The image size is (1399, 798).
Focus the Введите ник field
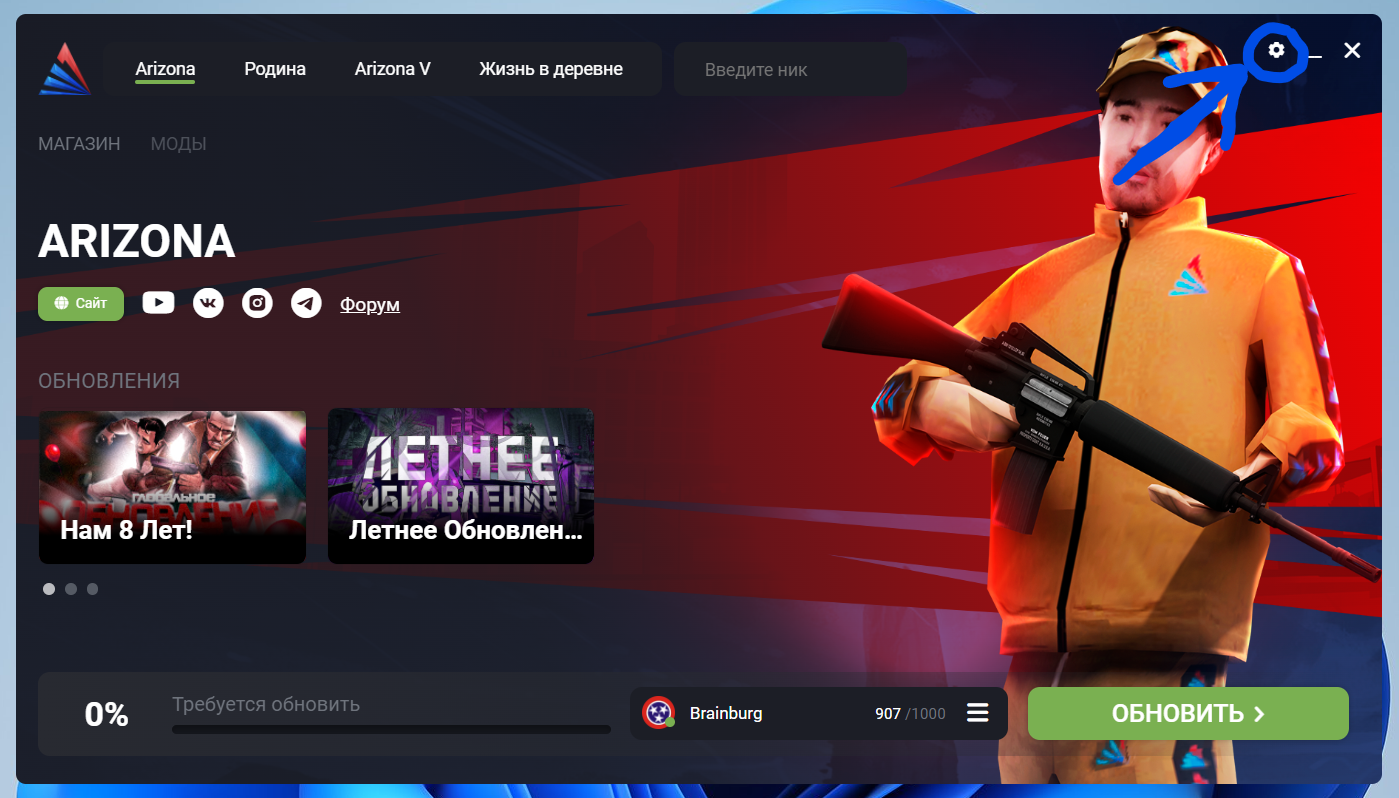coord(790,70)
